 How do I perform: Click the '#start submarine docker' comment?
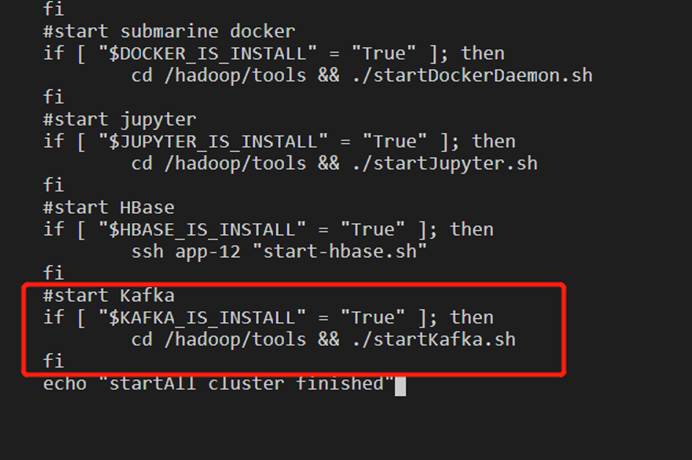169,31
